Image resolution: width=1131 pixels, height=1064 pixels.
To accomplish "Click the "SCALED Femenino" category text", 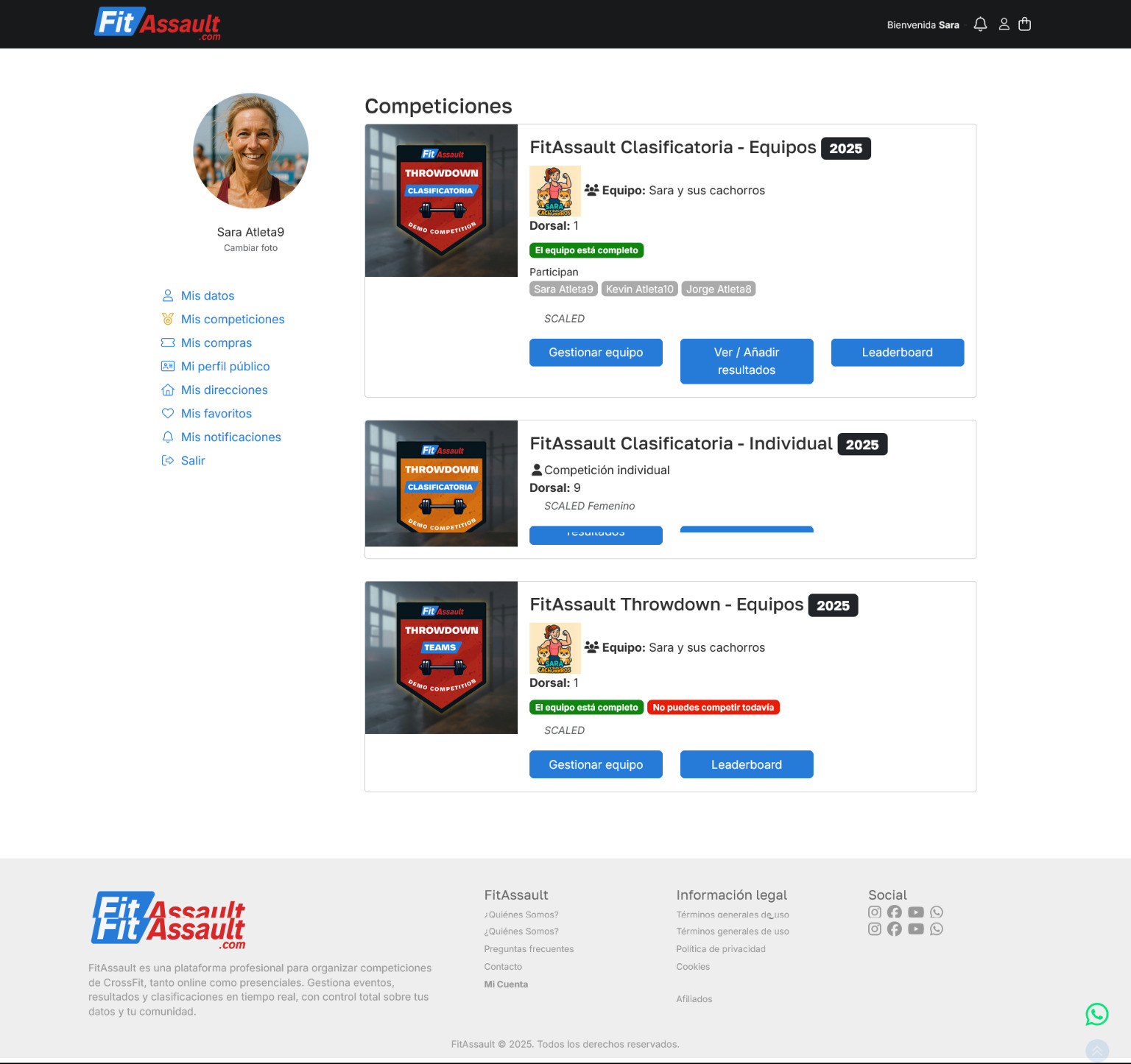I will tap(589, 506).
